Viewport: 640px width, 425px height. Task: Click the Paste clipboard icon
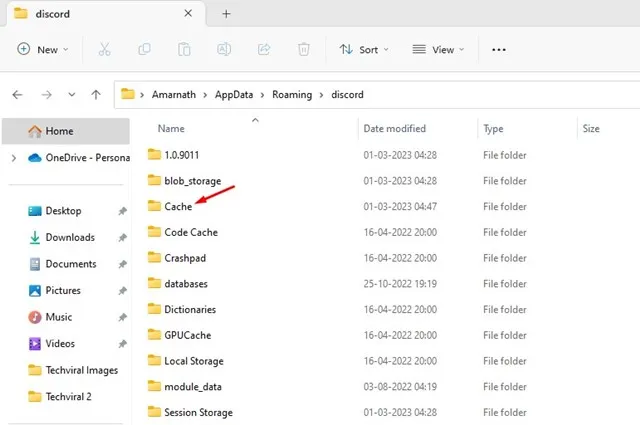tap(184, 49)
